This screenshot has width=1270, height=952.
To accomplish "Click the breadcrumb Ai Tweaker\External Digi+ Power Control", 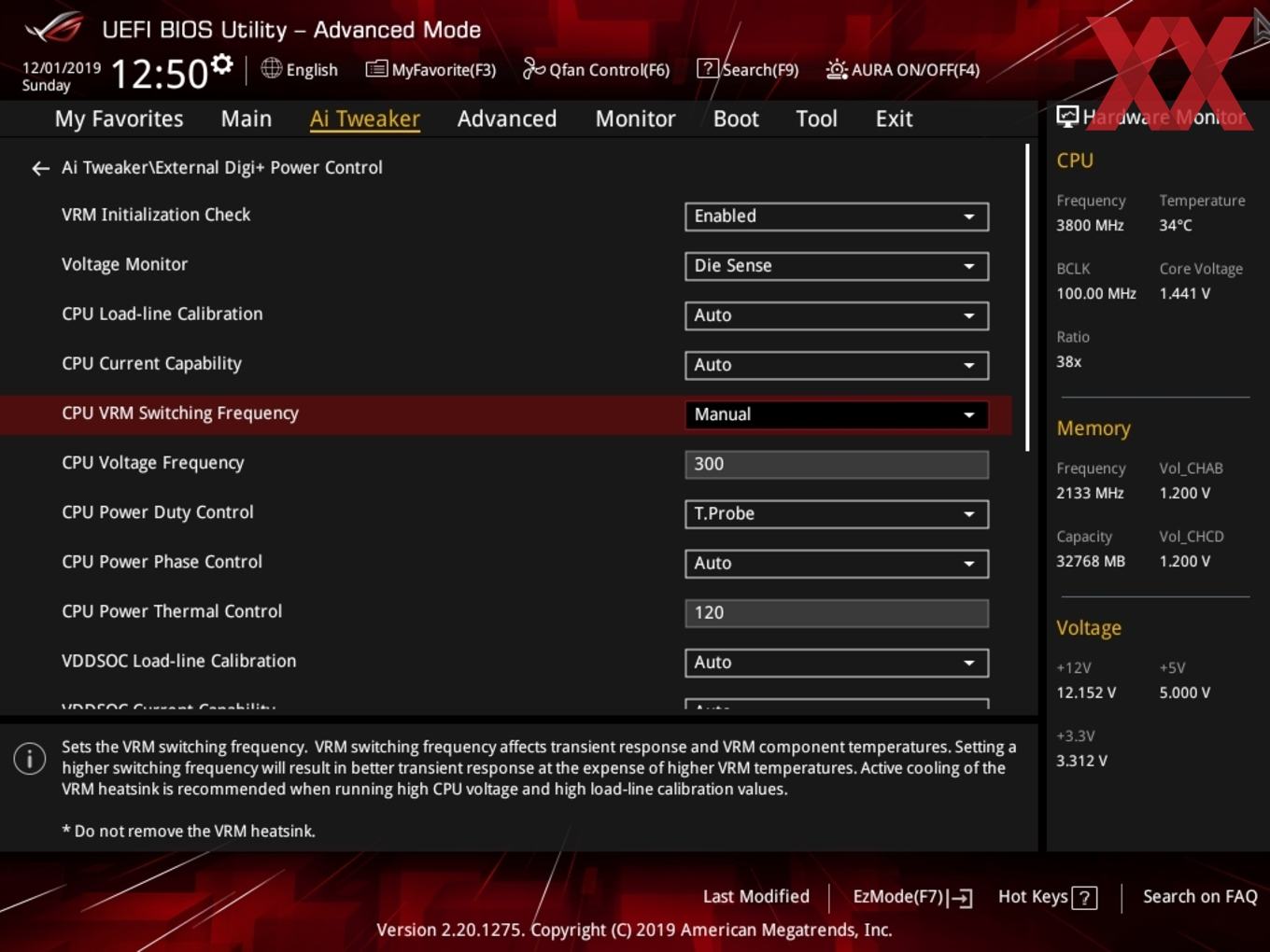I will tap(222, 168).
